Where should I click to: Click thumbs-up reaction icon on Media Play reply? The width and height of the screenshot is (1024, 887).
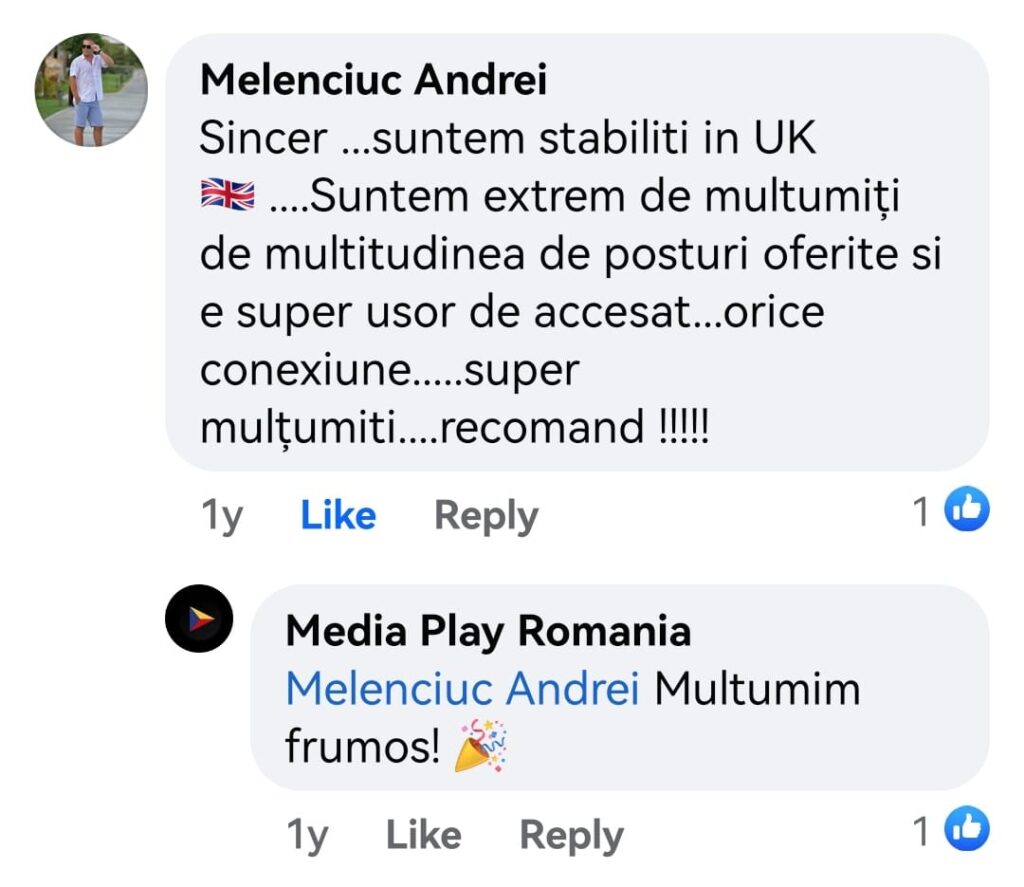point(967,830)
